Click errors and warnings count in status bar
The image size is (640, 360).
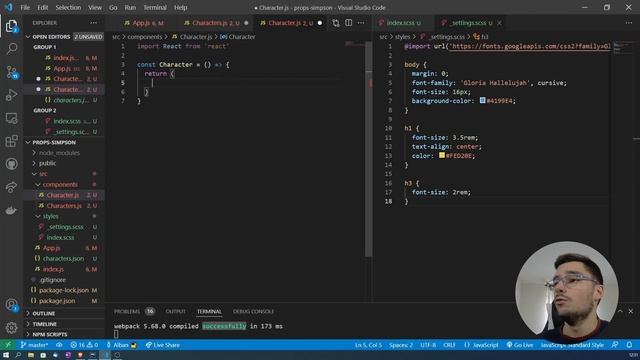pos(84,345)
